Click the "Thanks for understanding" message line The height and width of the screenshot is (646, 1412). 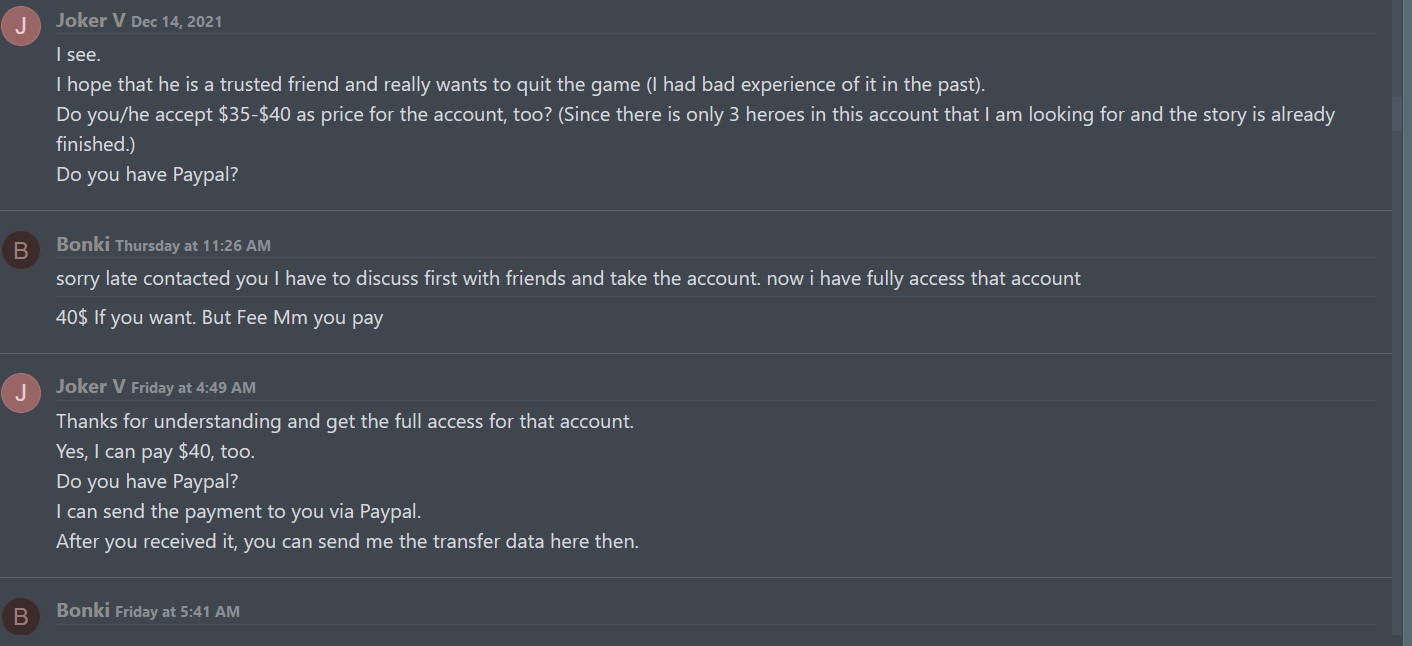[x=344, y=421]
